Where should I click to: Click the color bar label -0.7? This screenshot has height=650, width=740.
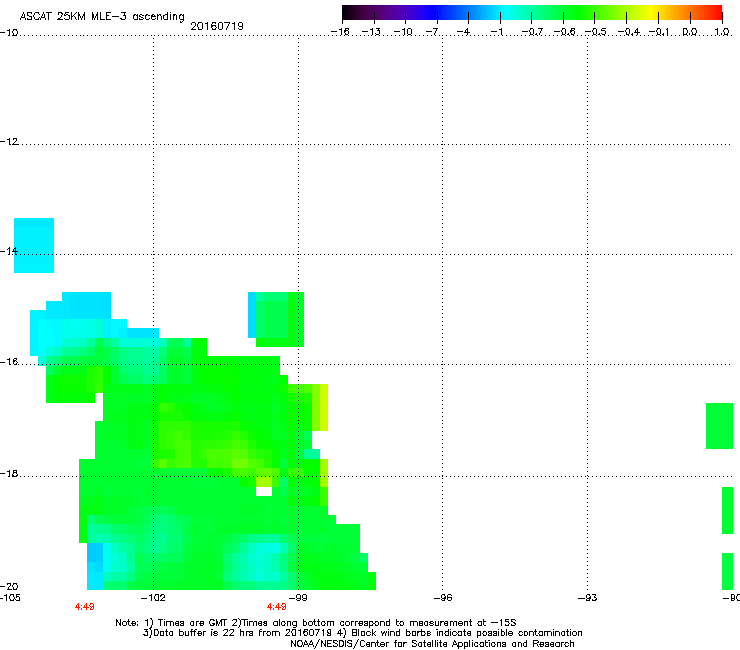pyautogui.click(x=532, y=32)
